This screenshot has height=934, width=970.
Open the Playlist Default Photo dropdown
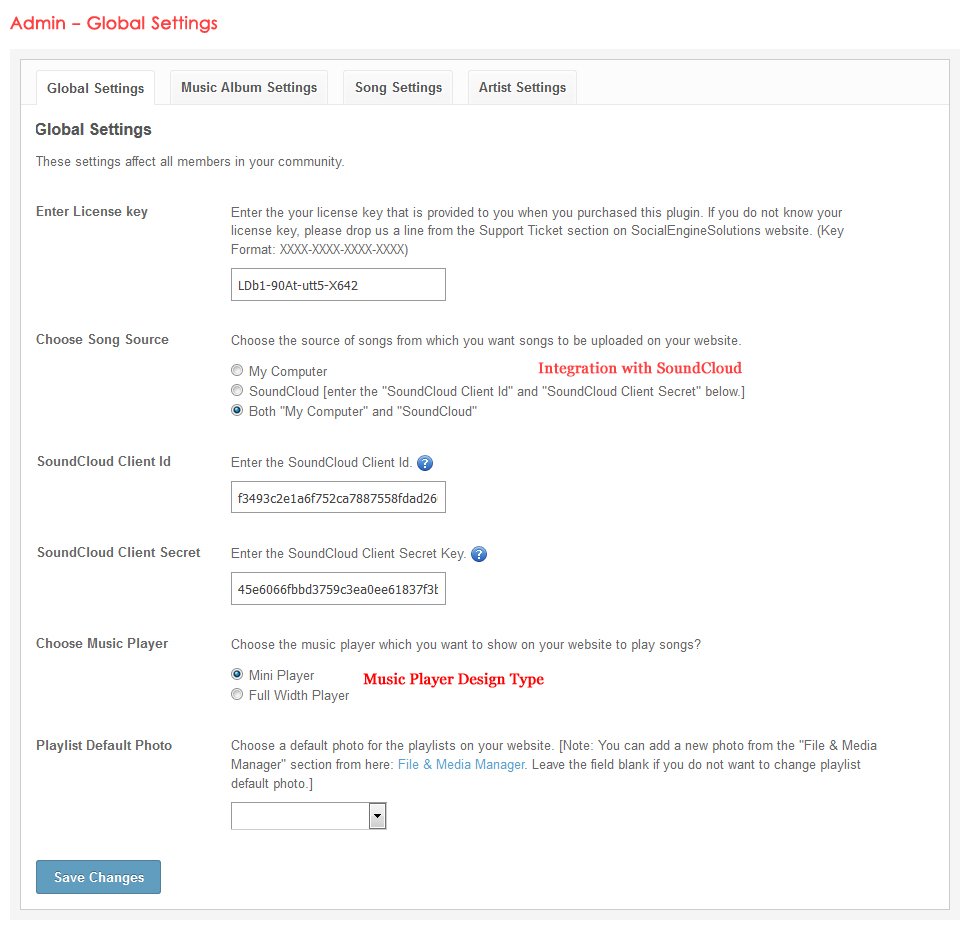pos(308,816)
